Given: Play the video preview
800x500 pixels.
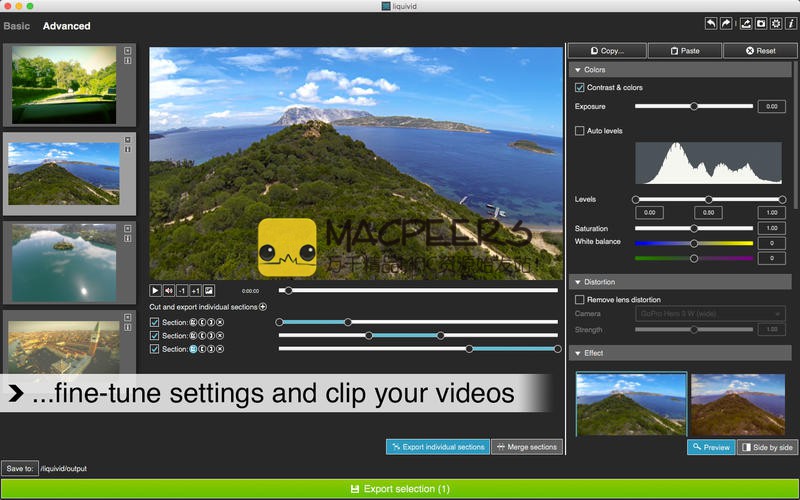Looking at the screenshot, I should tap(155, 291).
